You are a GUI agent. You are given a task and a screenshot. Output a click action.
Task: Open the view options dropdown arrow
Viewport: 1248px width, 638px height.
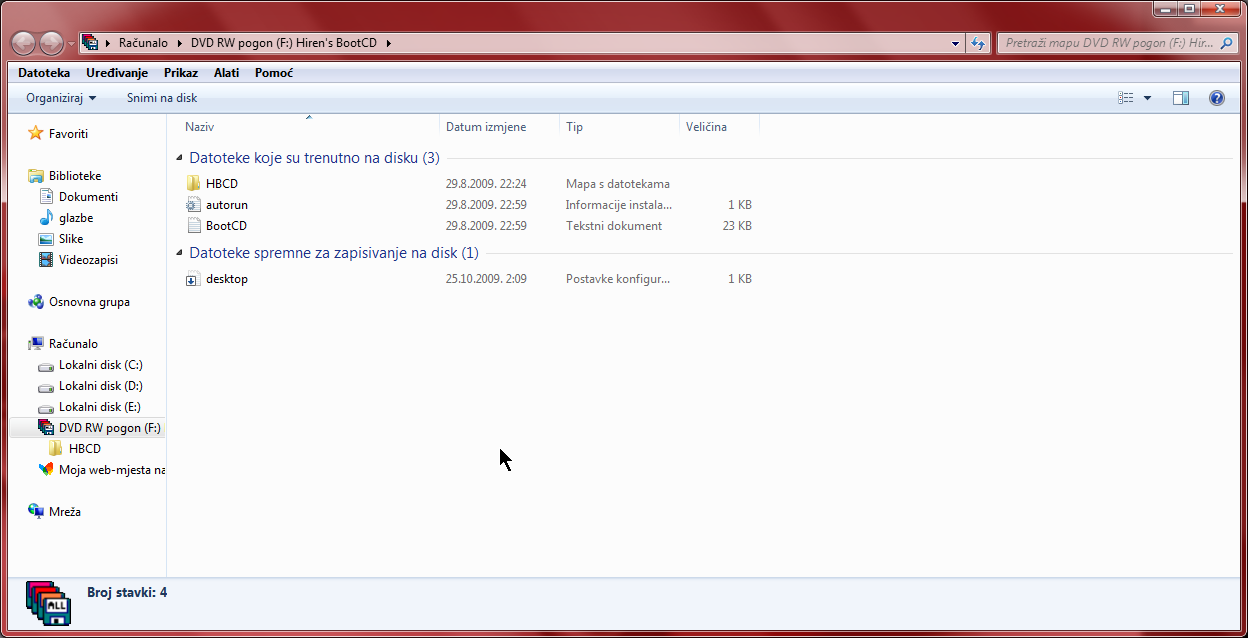[1147, 98]
